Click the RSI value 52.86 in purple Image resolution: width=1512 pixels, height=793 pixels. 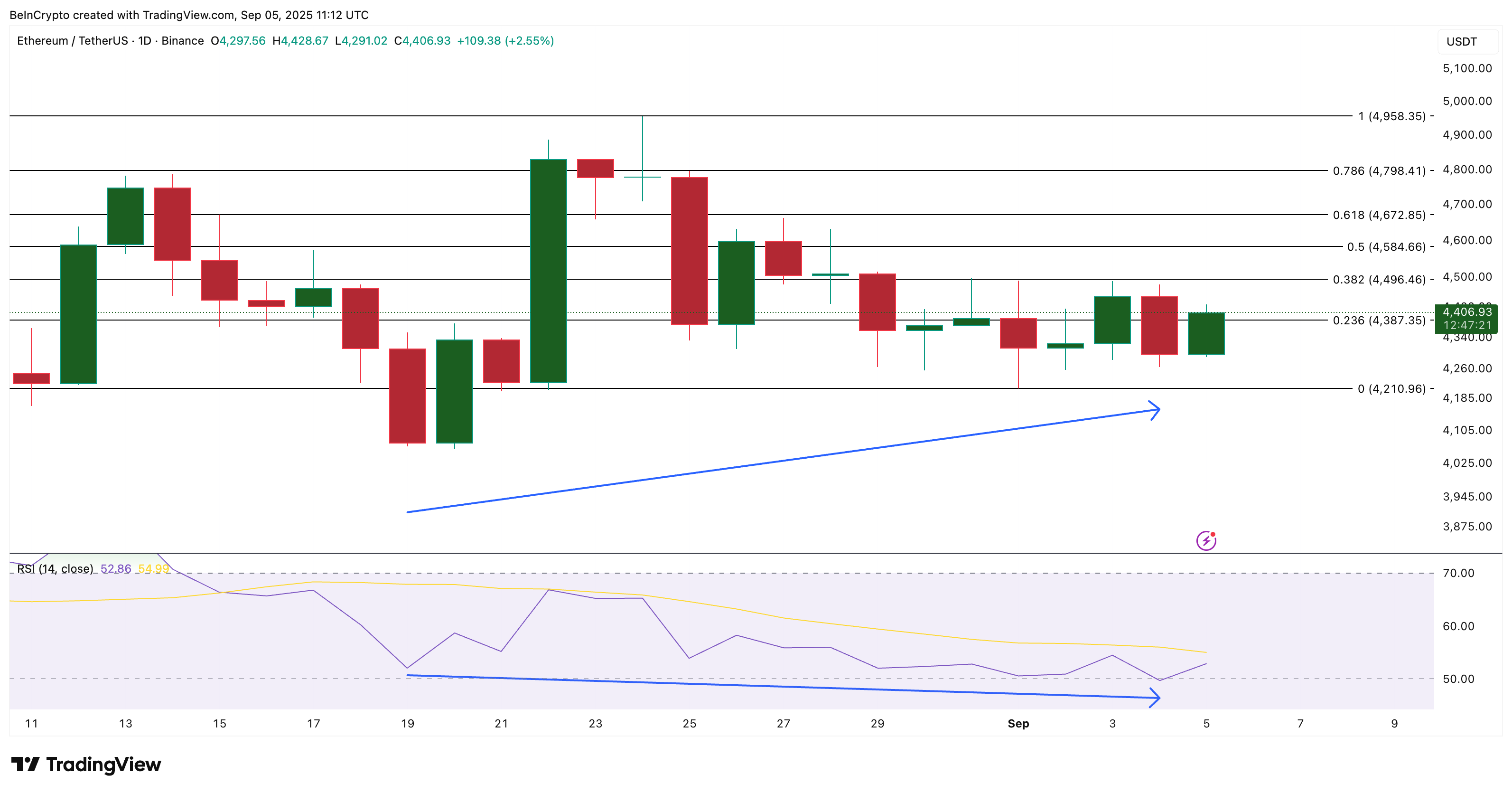coord(116,568)
